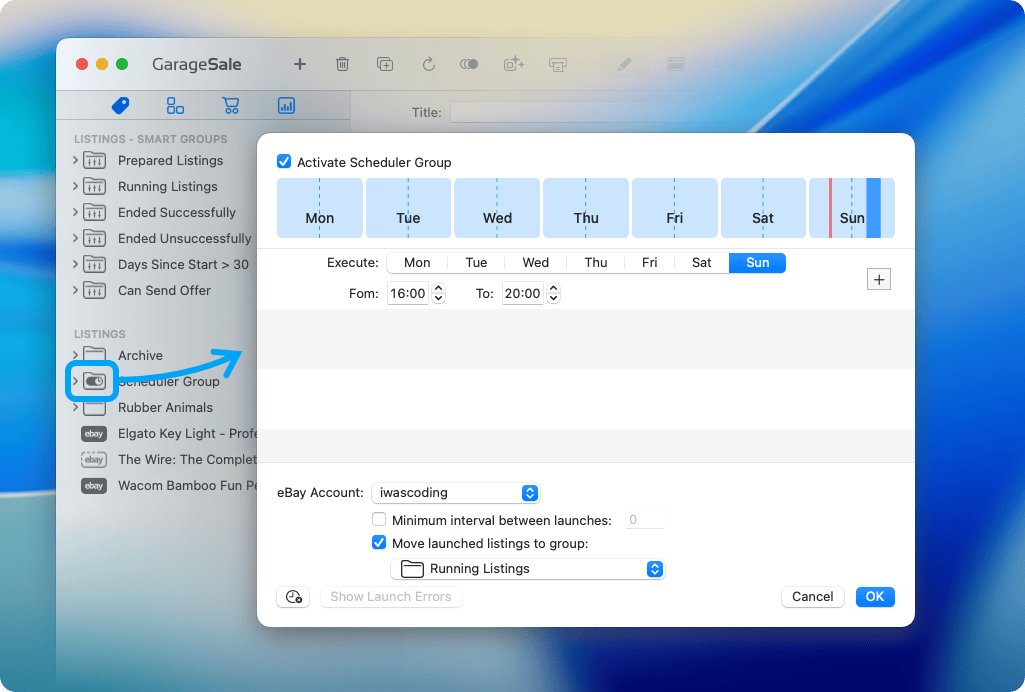Click the pencil edit toolbar icon
Screen dimensions: 1025x692
pyautogui.click(x=624, y=64)
